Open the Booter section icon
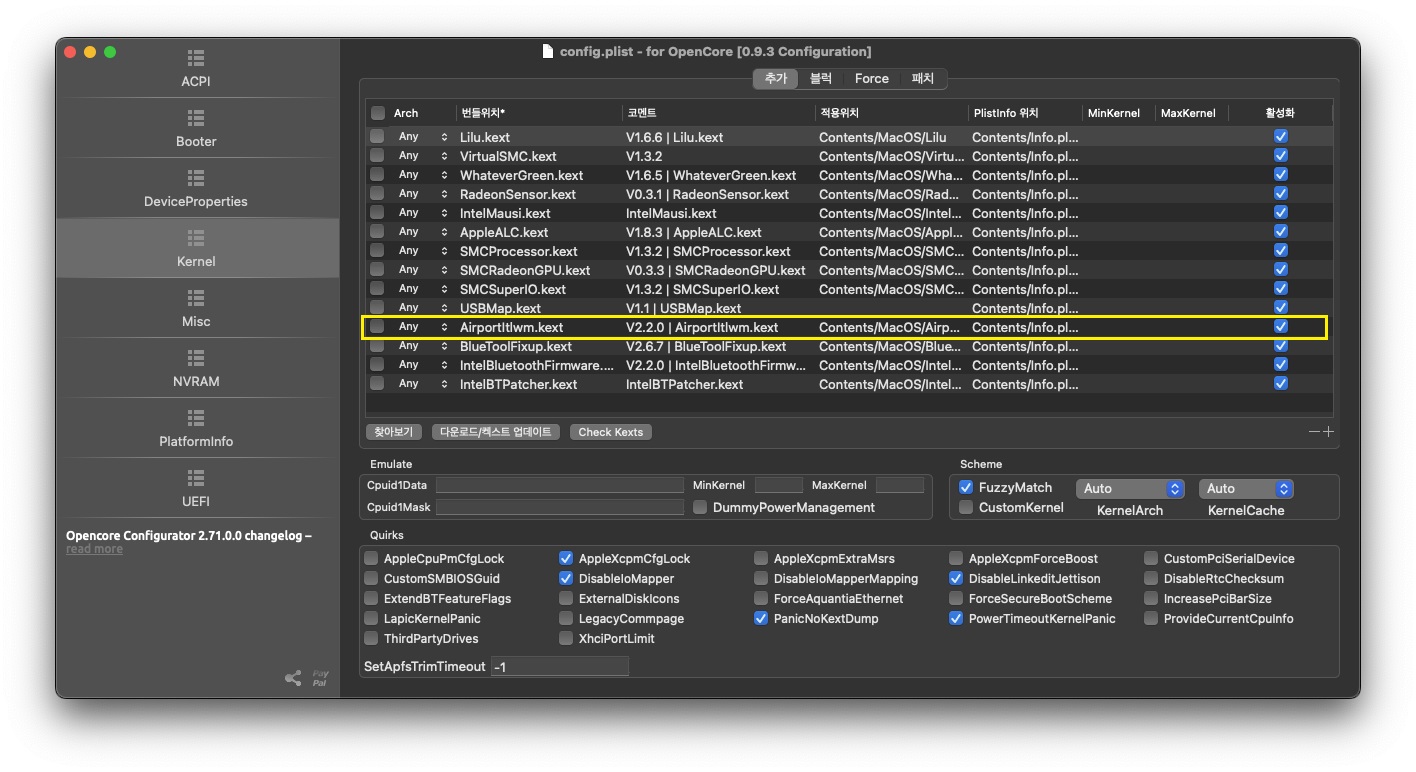 pyautogui.click(x=196, y=118)
